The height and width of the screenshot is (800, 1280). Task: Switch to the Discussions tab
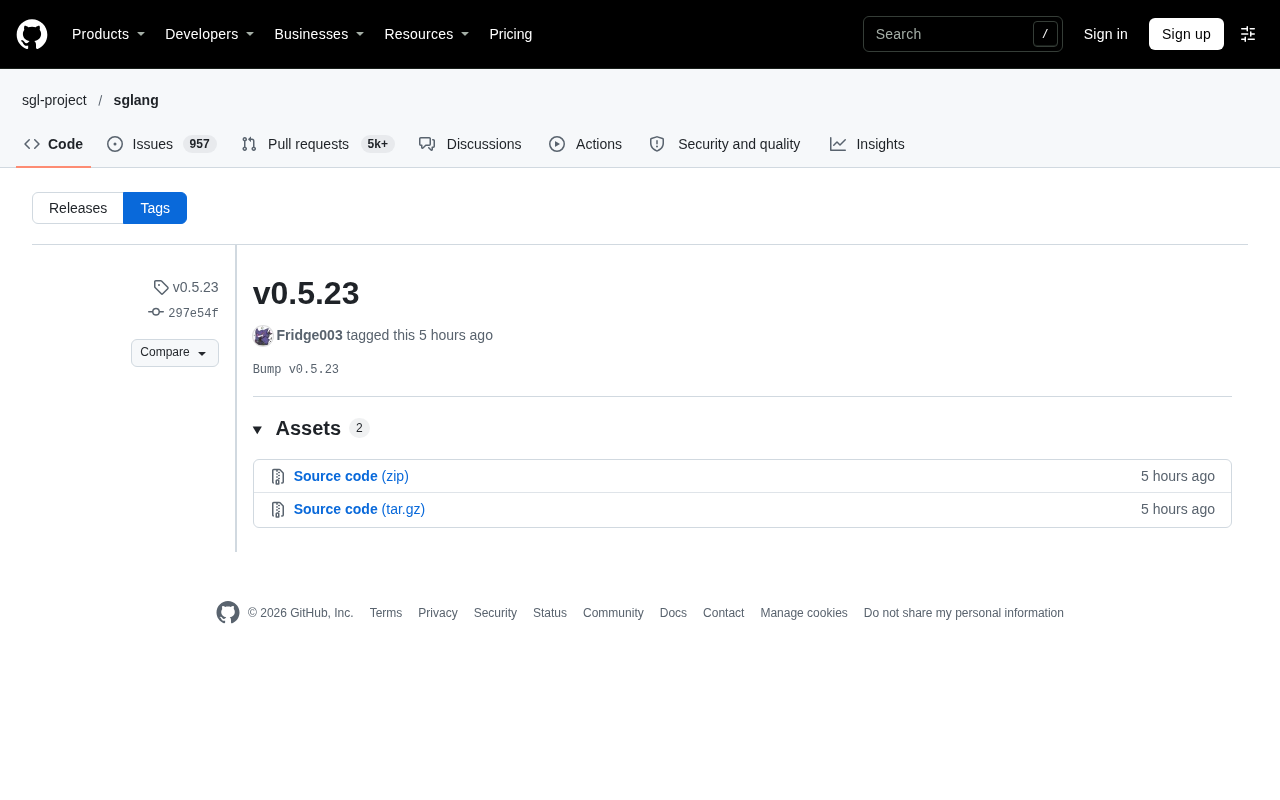click(470, 144)
